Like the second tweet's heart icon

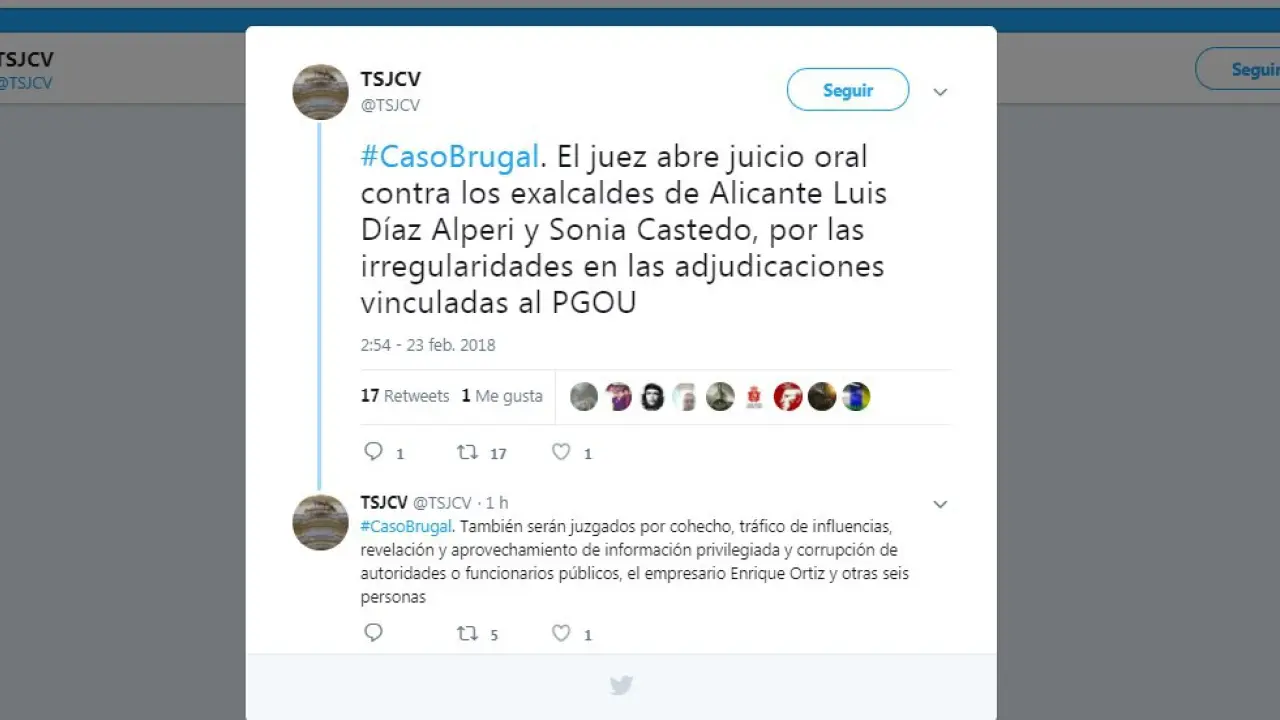point(561,633)
